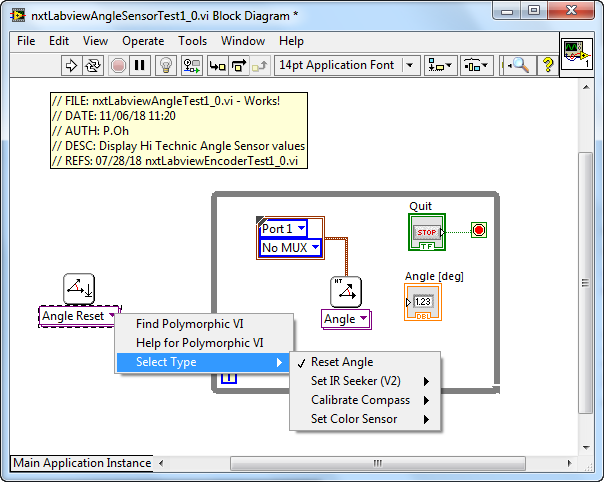604x482 pixels.
Task: Open the Operate menu
Action: click(x=143, y=41)
